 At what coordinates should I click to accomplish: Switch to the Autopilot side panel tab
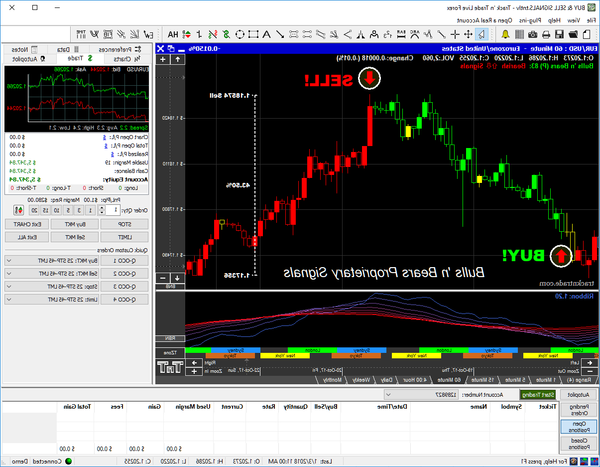(29, 59)
